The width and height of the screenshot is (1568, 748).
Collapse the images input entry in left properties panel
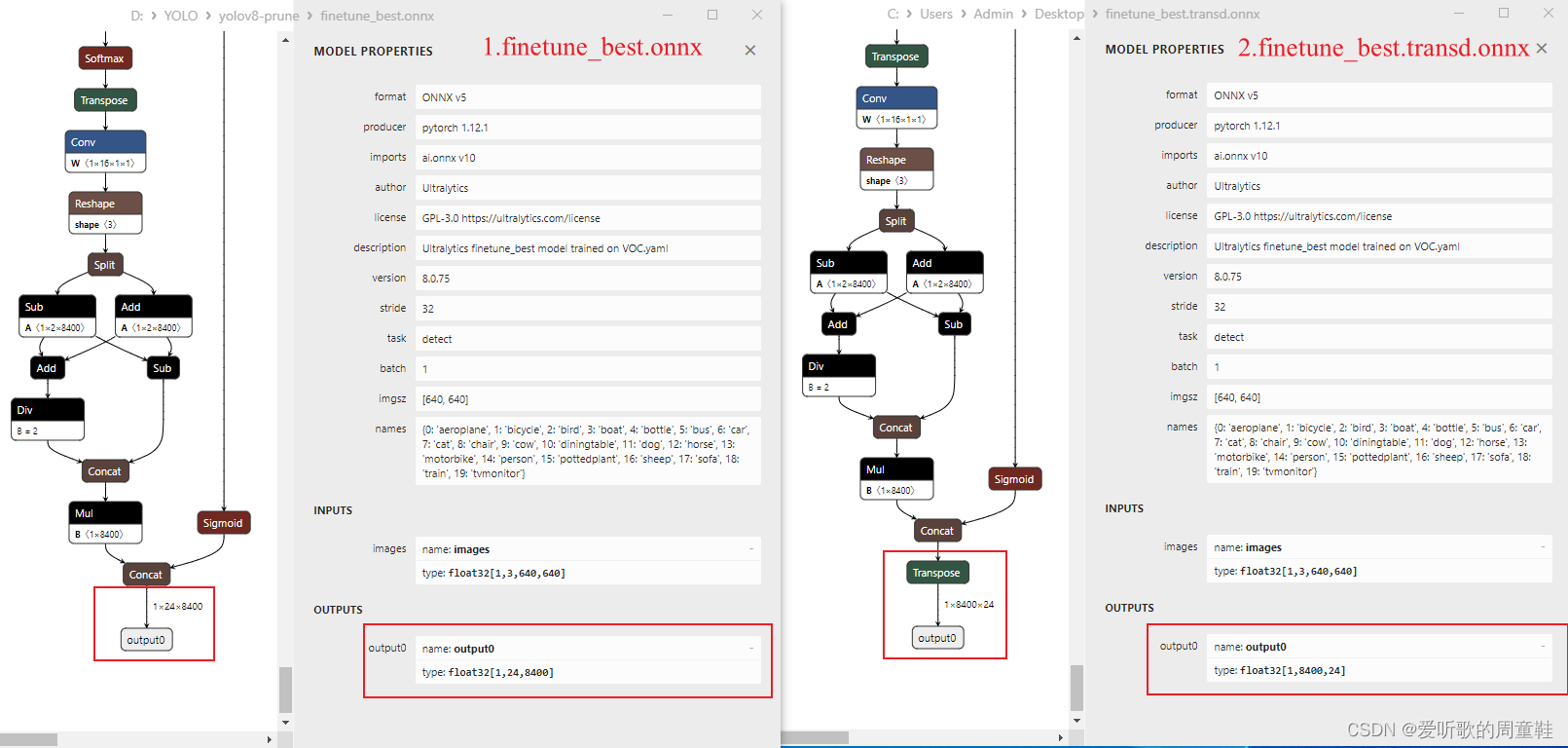click(x=751, y=549)
